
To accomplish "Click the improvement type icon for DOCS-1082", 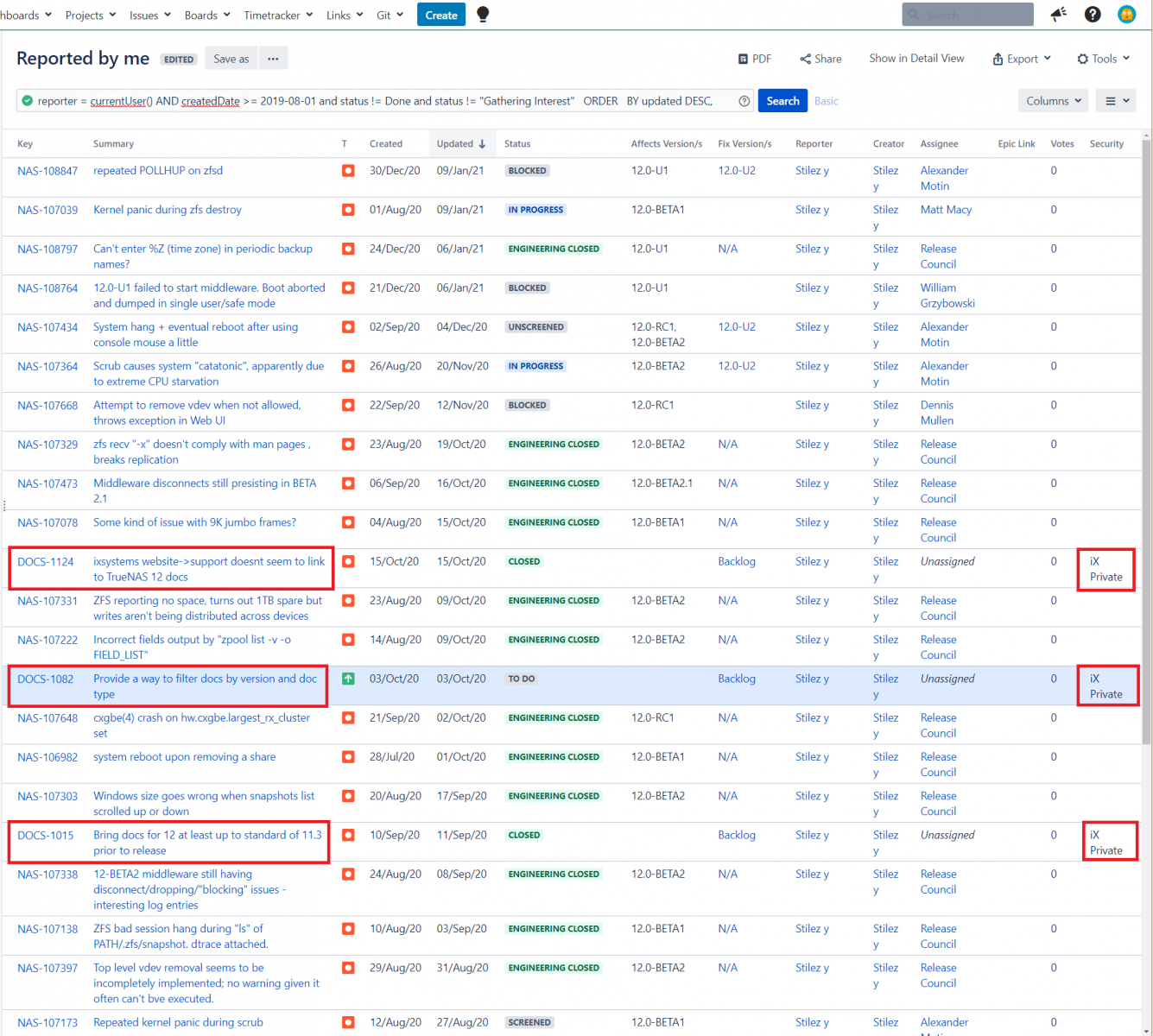I will pyautogui.click(x=348, y=679).
